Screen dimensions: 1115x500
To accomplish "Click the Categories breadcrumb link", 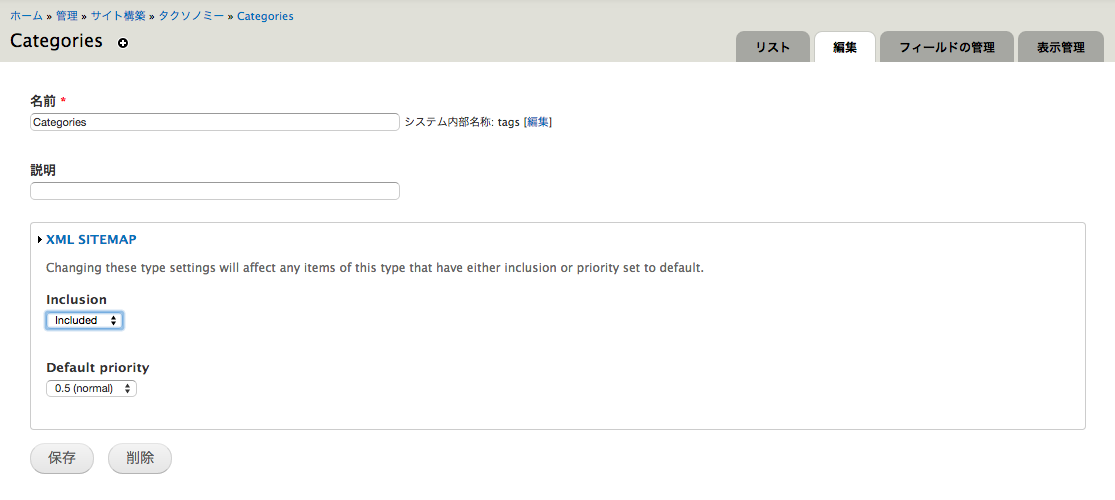I will coord(265,16).
